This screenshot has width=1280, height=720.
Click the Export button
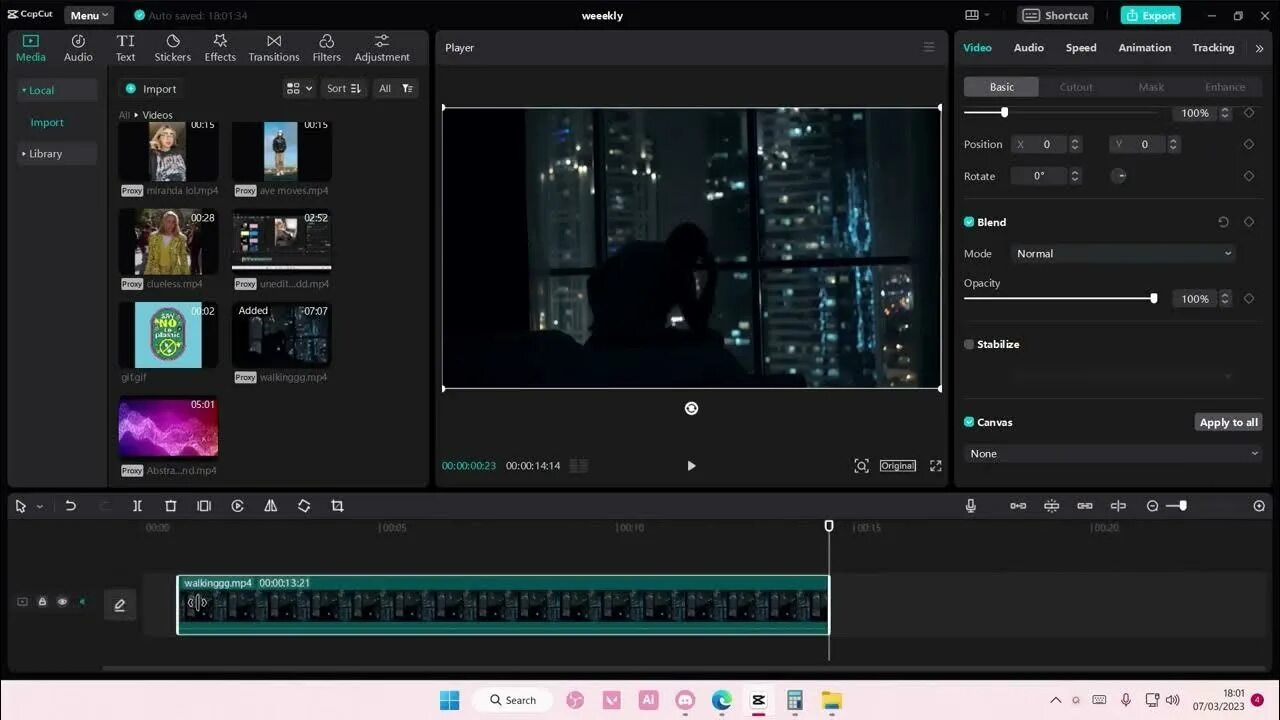1149,15
